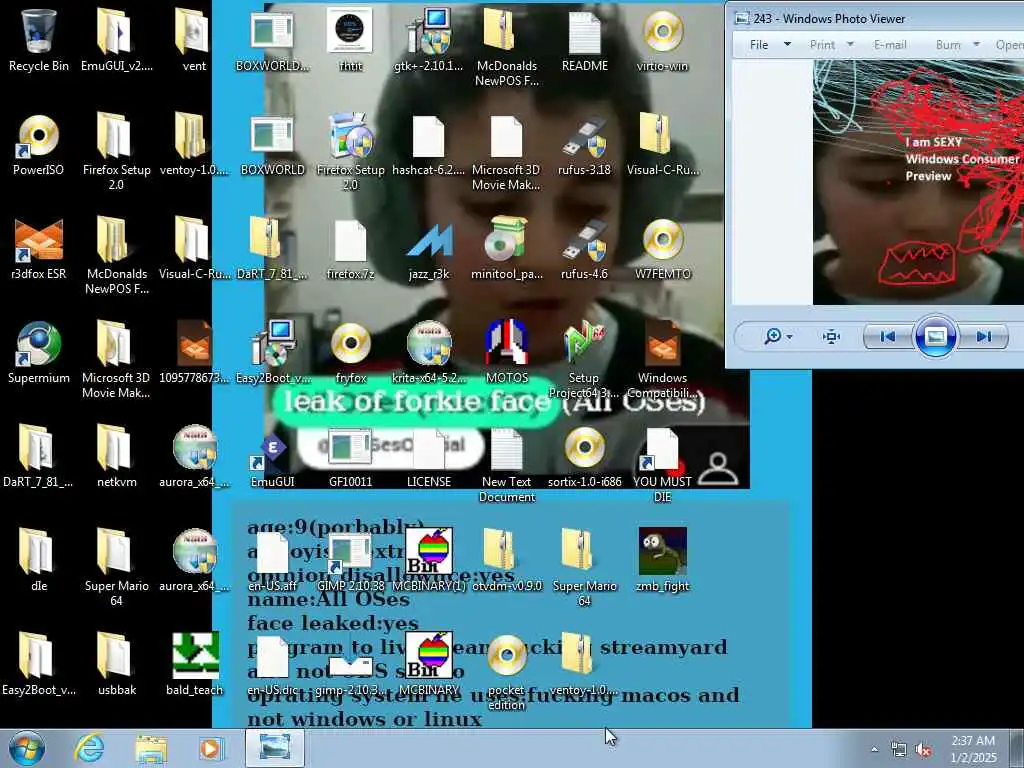The image size is (1024, 768).
Task: Open the Windows Compatibili... icon
Action: [662, 359]
